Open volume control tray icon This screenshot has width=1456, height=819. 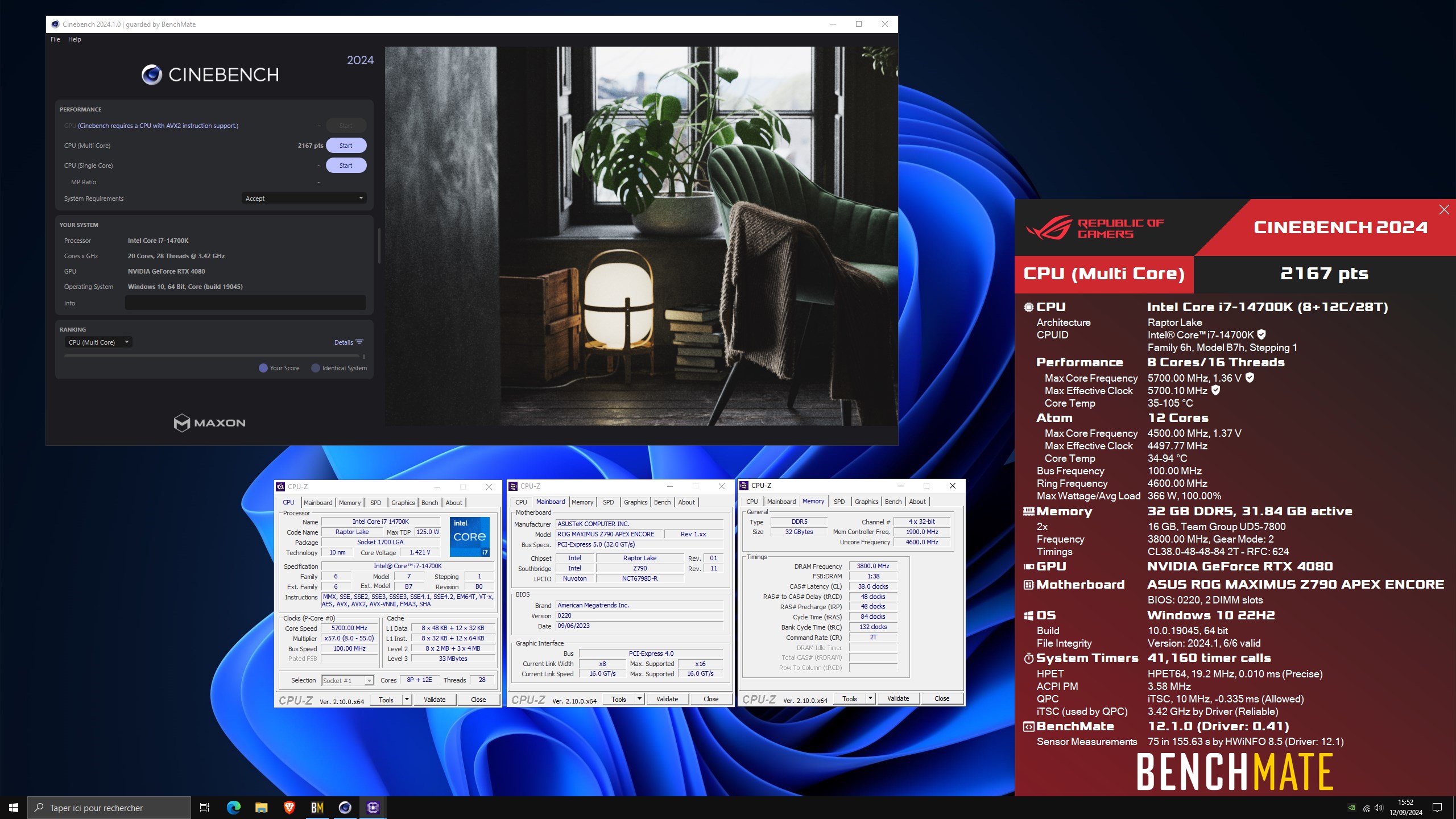tap(1379, 808)
